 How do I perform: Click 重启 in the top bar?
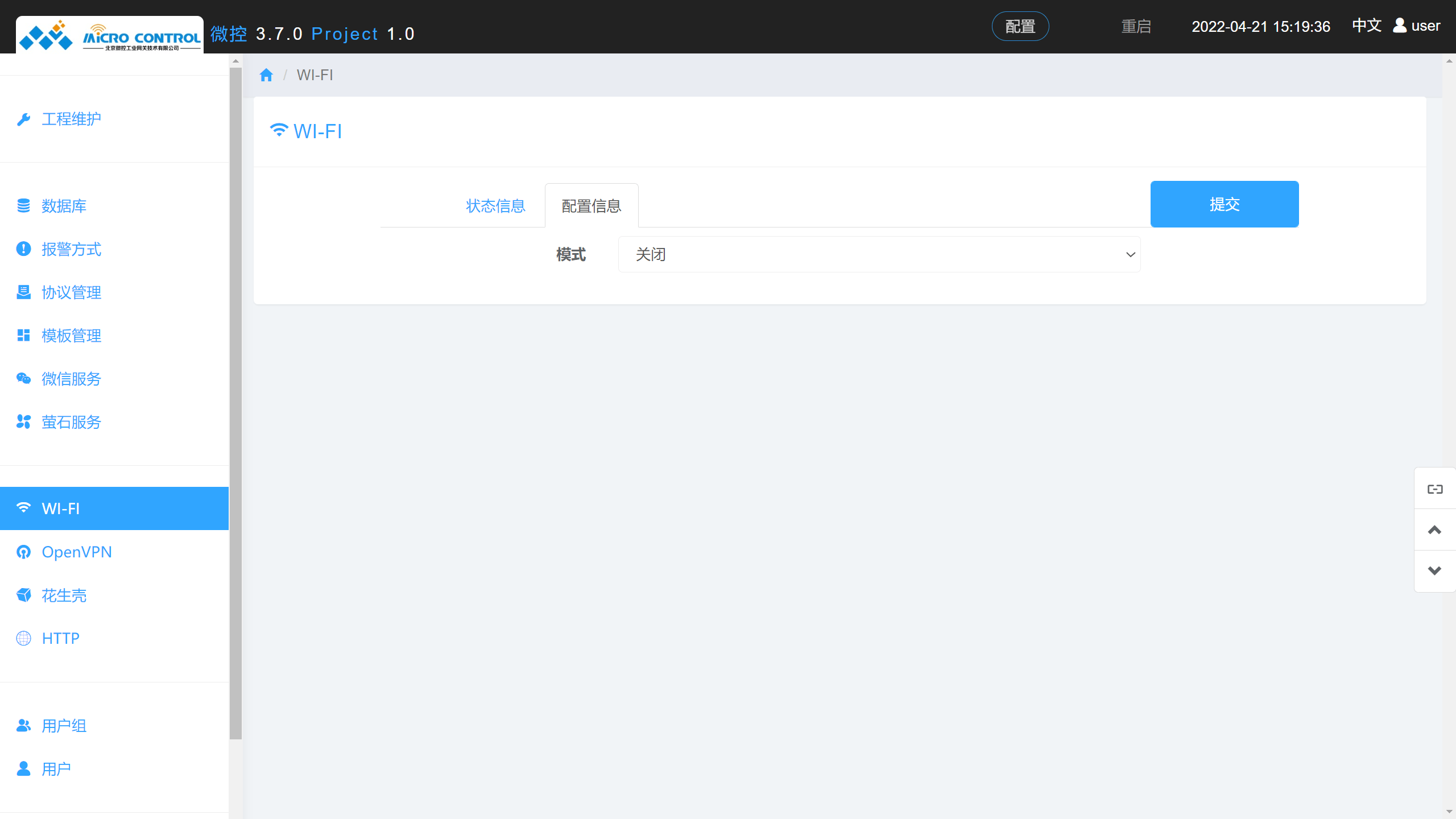point(1136,27)
